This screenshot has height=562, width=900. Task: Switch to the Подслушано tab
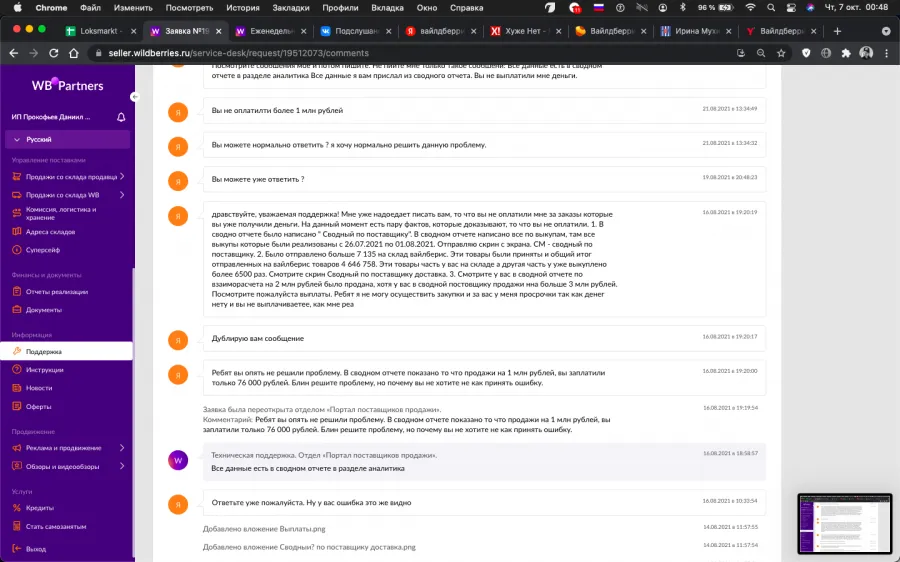pos(356,31)
